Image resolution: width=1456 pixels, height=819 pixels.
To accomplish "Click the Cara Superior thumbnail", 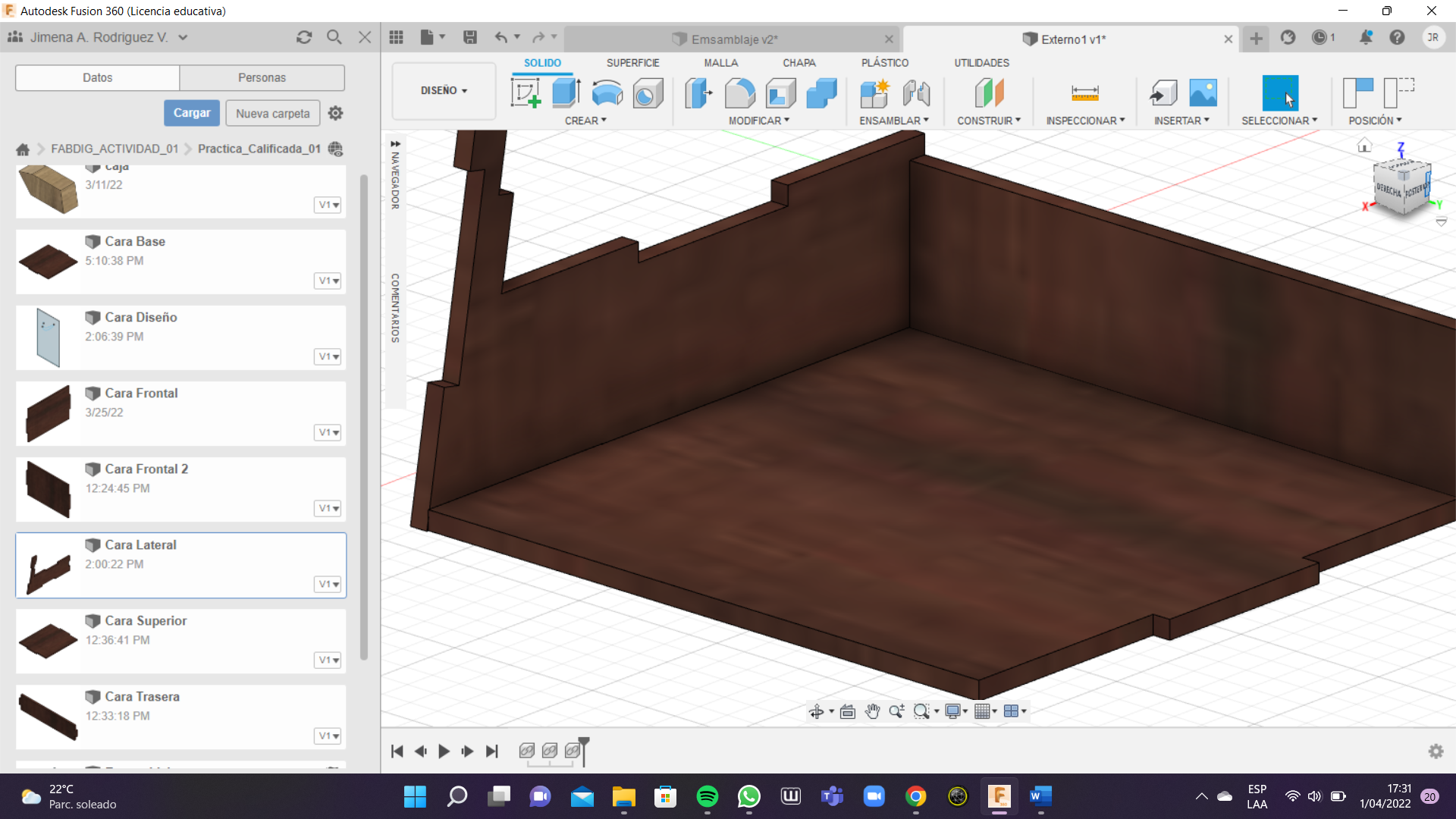I will (x=48, y=641).
